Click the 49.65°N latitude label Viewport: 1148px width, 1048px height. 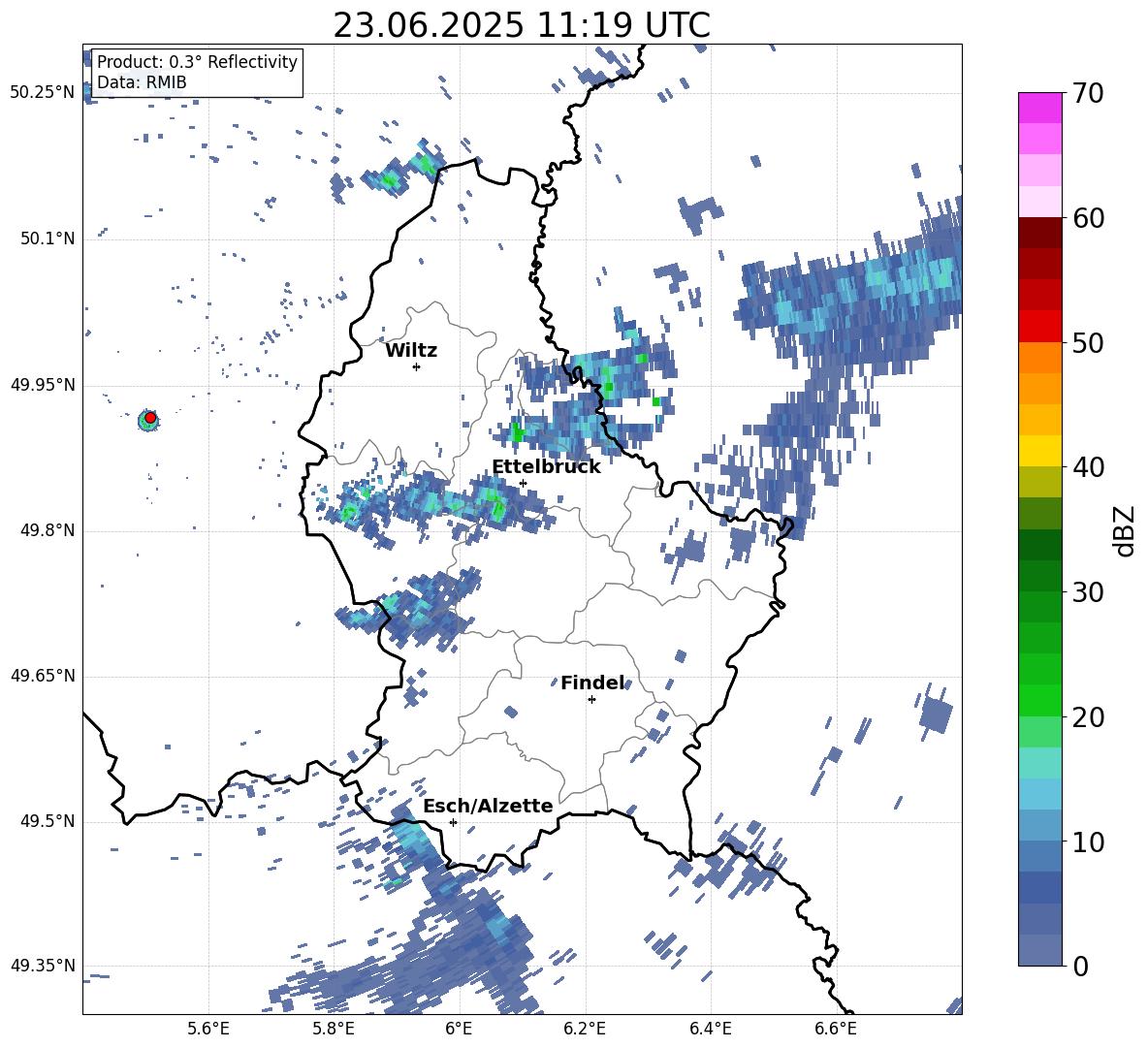[43, 676]
